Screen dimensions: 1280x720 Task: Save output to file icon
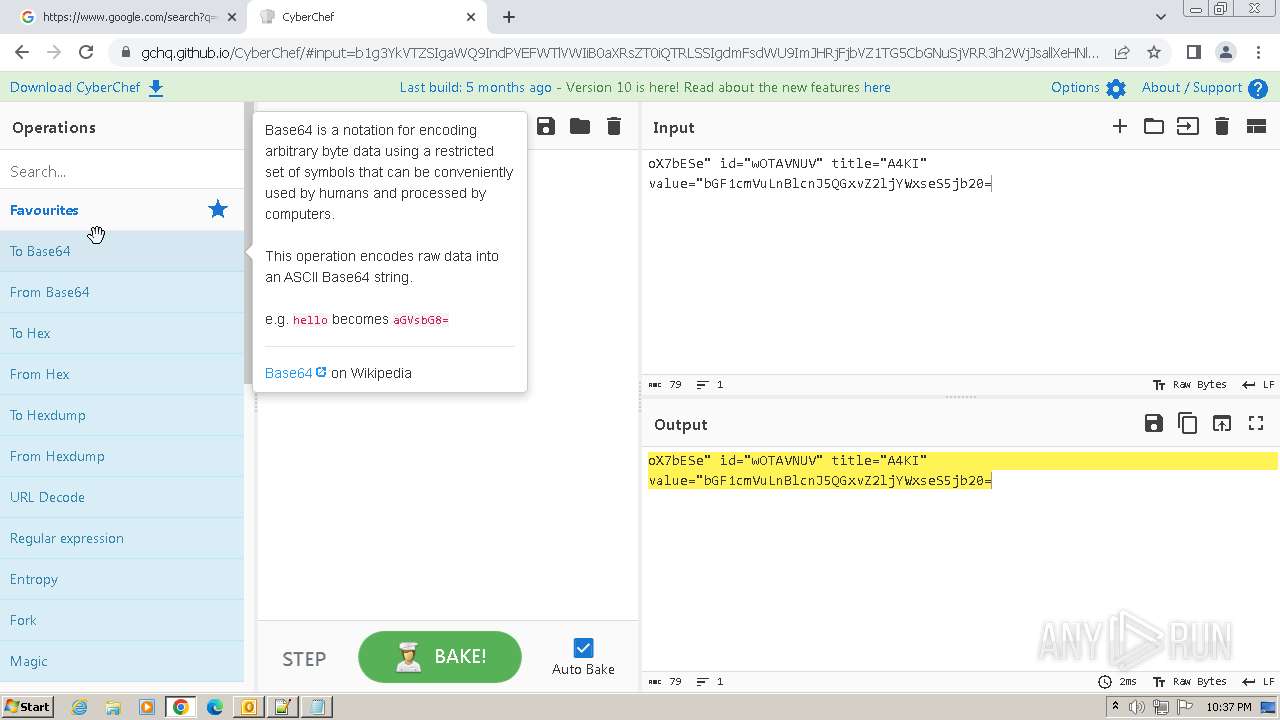point(1154,423)
